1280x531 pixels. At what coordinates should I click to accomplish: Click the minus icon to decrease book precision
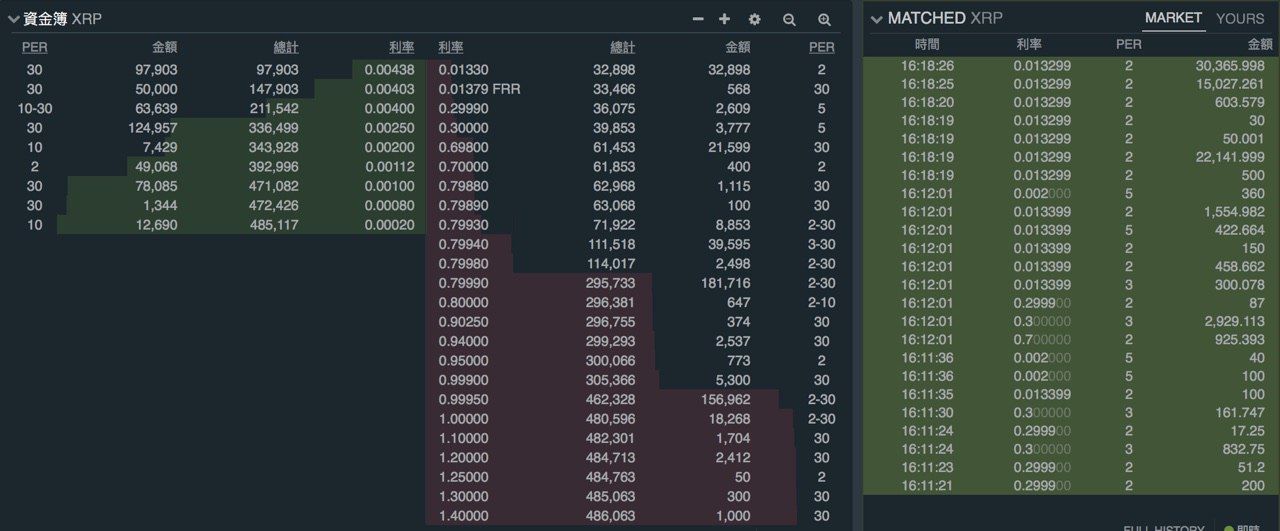tap(698, 19)
